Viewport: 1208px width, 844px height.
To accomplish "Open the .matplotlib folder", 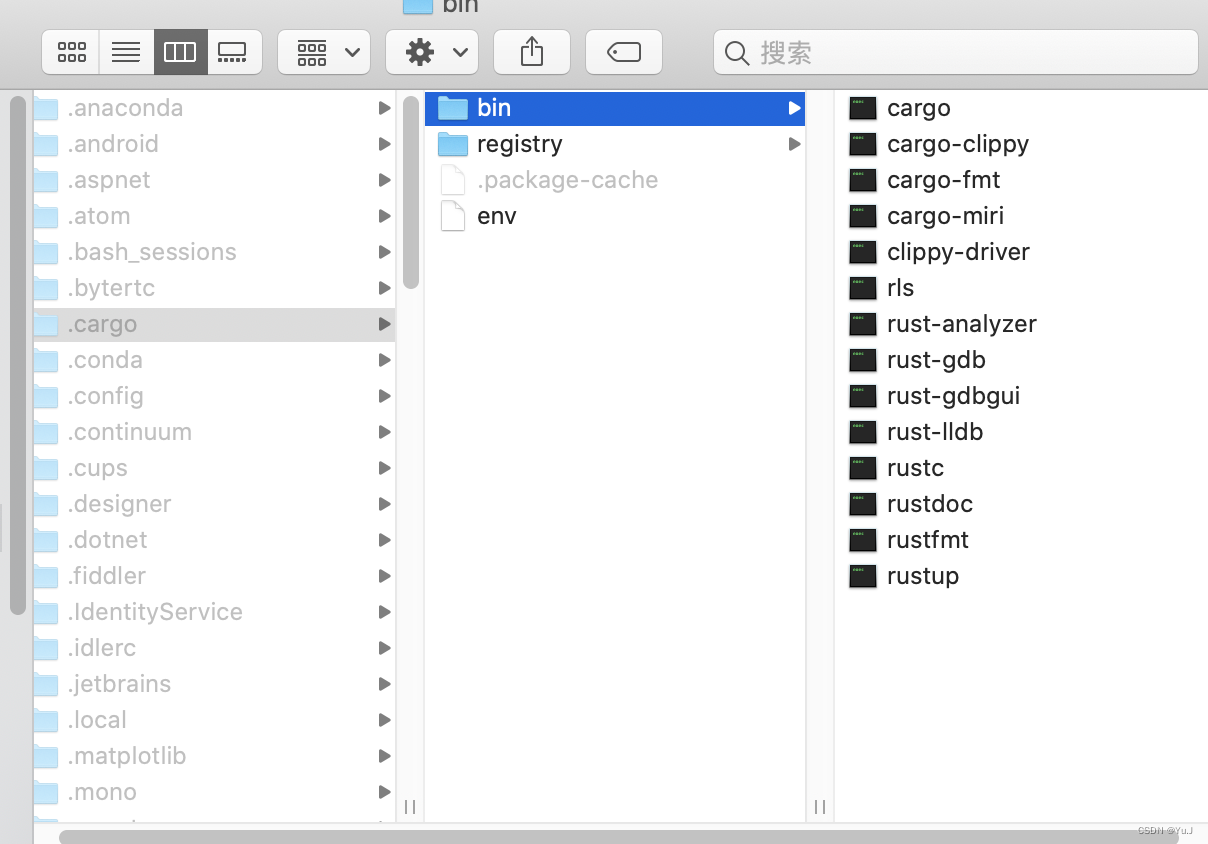I will pyautogui.click(x=214, y=756).
